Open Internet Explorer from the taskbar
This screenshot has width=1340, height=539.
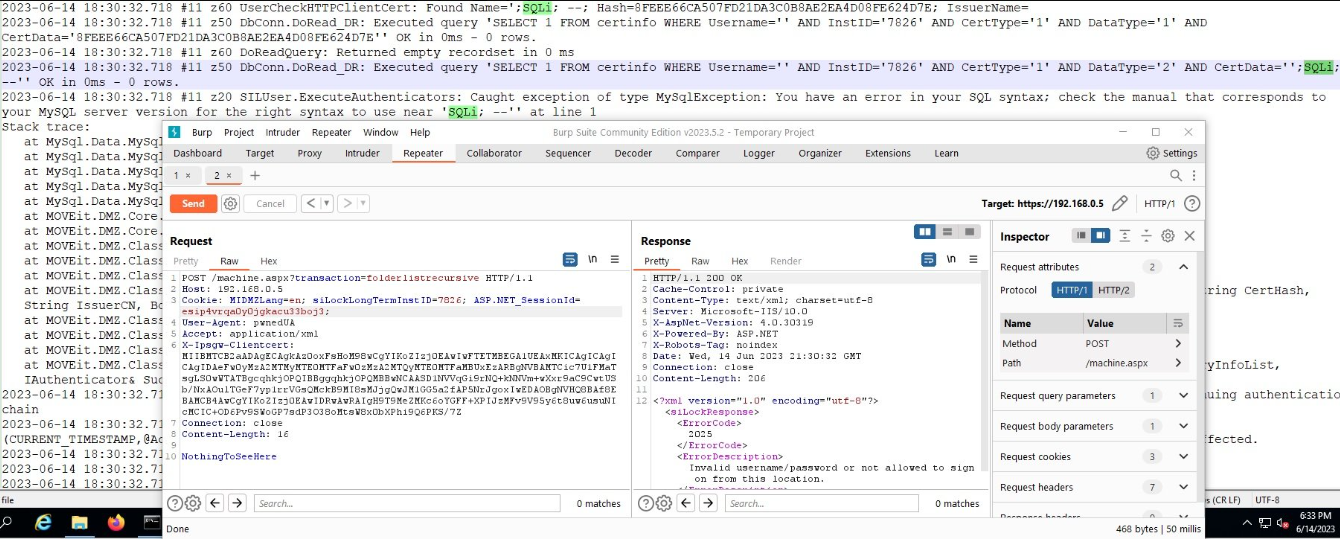click(x=44, y=523)
